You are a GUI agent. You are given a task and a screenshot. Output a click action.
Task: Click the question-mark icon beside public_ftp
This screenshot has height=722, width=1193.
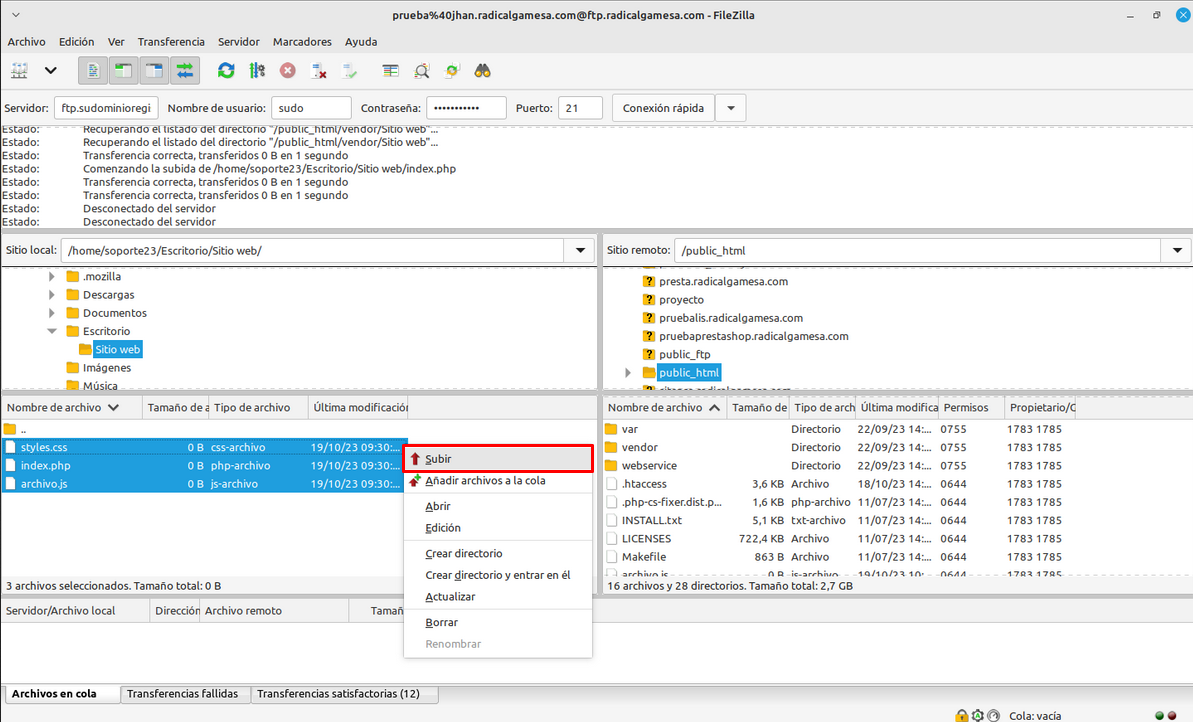648,355
